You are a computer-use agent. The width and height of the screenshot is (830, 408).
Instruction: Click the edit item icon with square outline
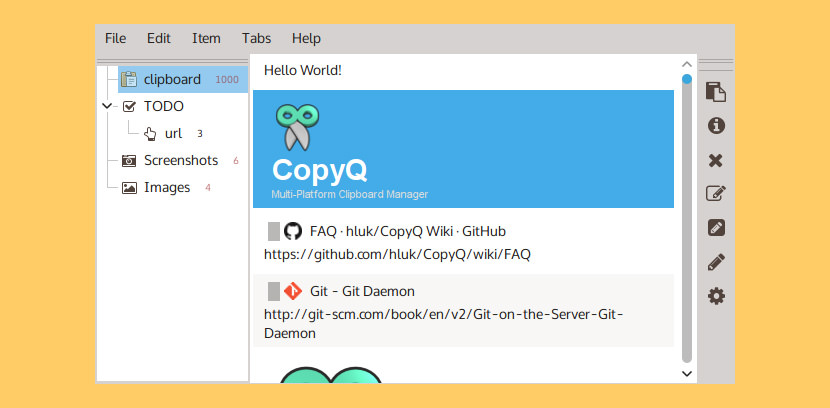click(x=715, y=194)
